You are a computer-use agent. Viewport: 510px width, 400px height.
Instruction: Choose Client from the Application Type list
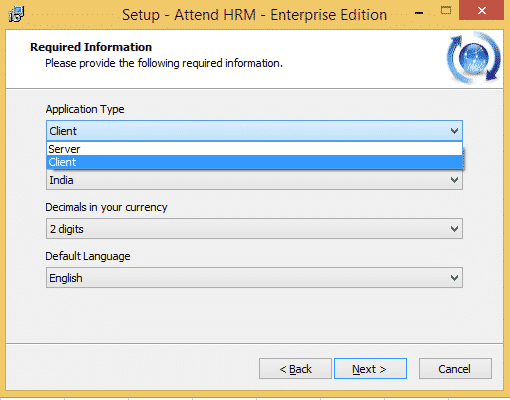(x=254, y=162)
